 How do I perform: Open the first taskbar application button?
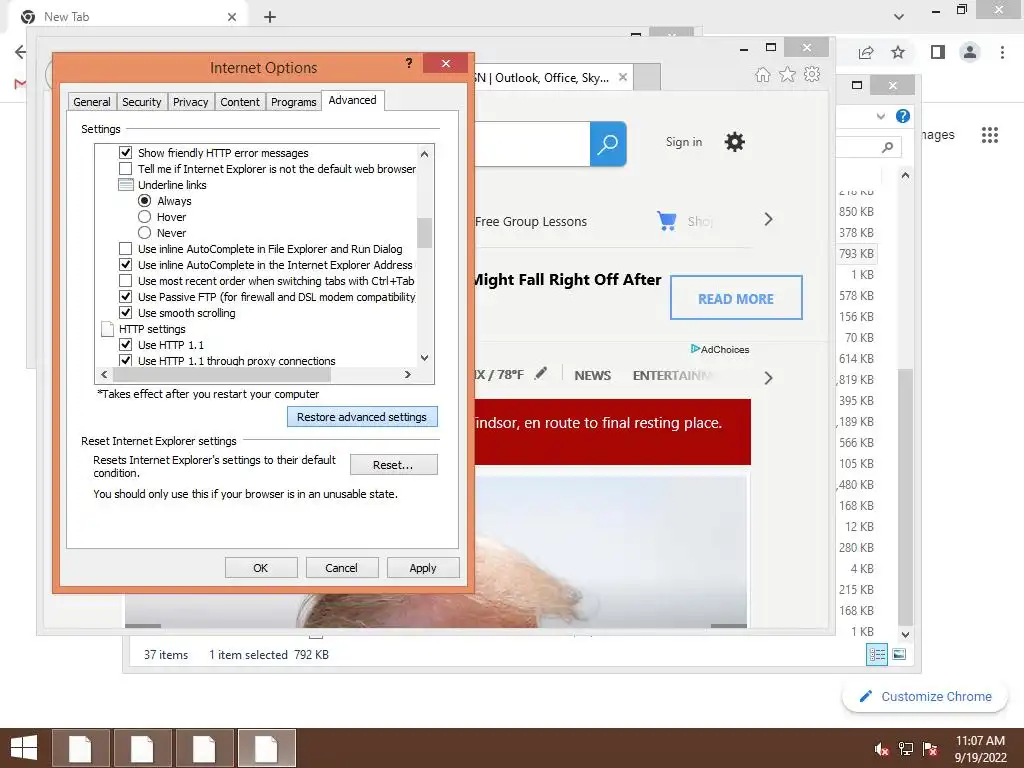click(80, 748)
